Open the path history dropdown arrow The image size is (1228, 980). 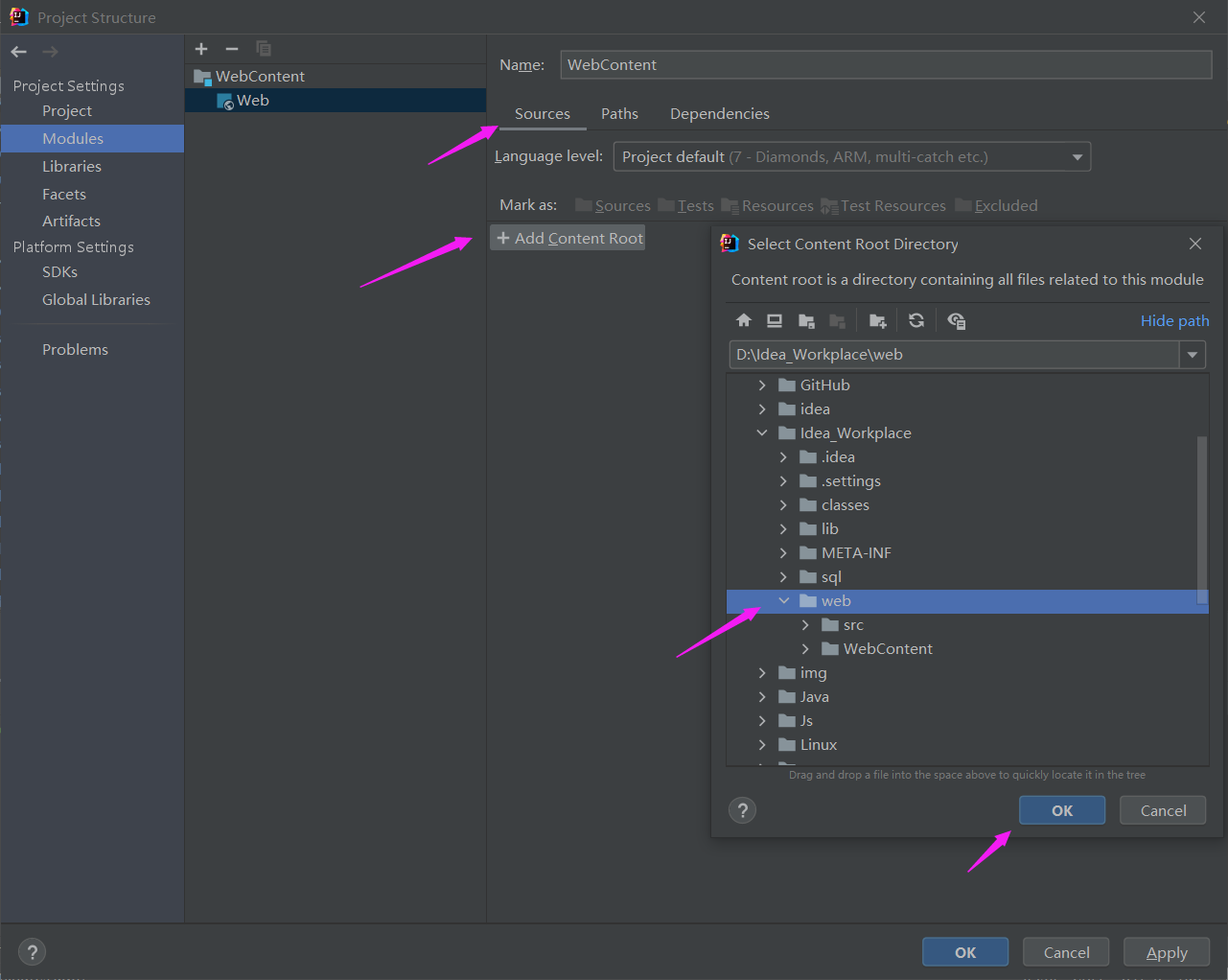pos(1192,355)
